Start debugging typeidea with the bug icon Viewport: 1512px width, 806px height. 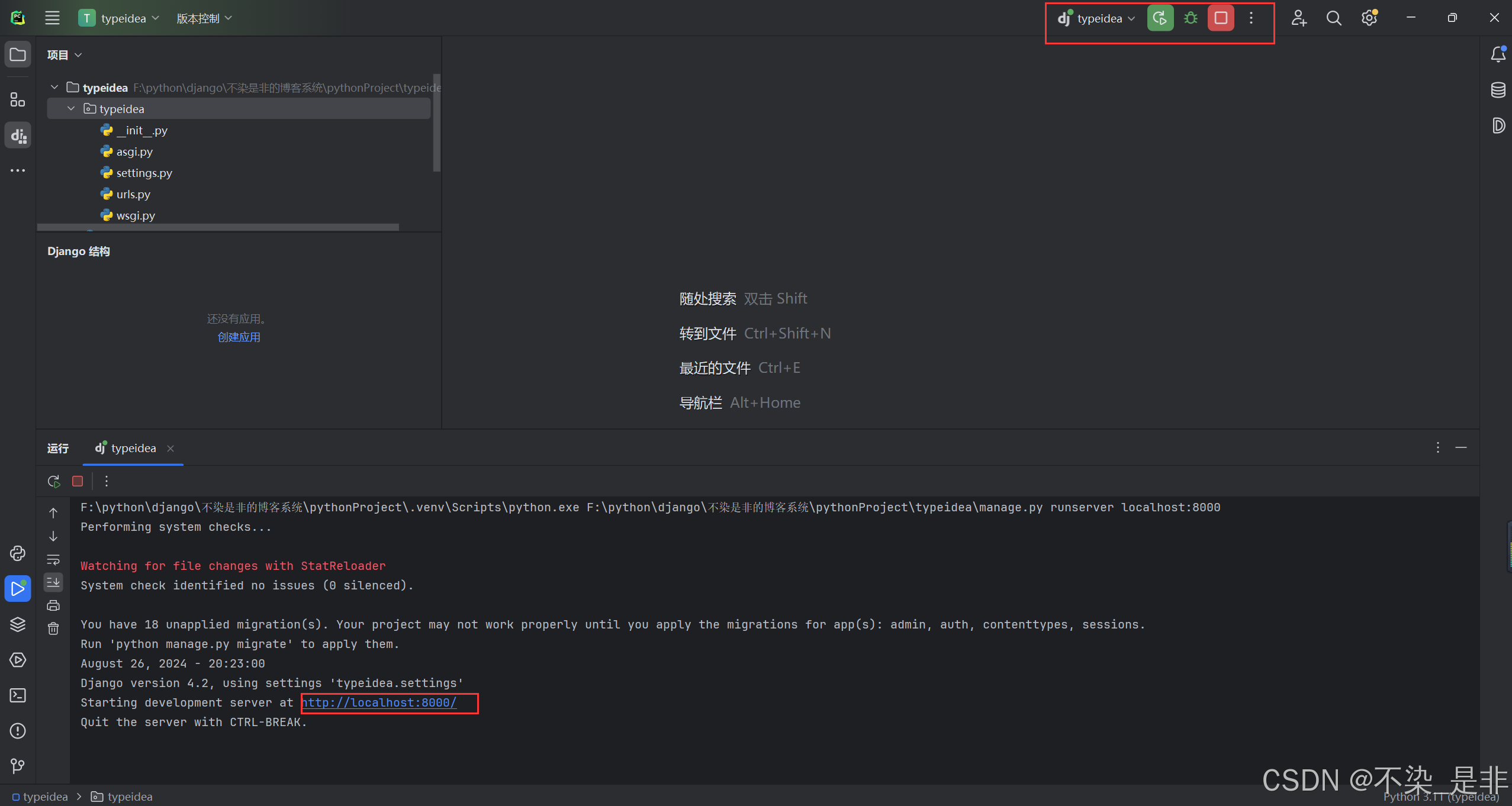click(1191, 18)
